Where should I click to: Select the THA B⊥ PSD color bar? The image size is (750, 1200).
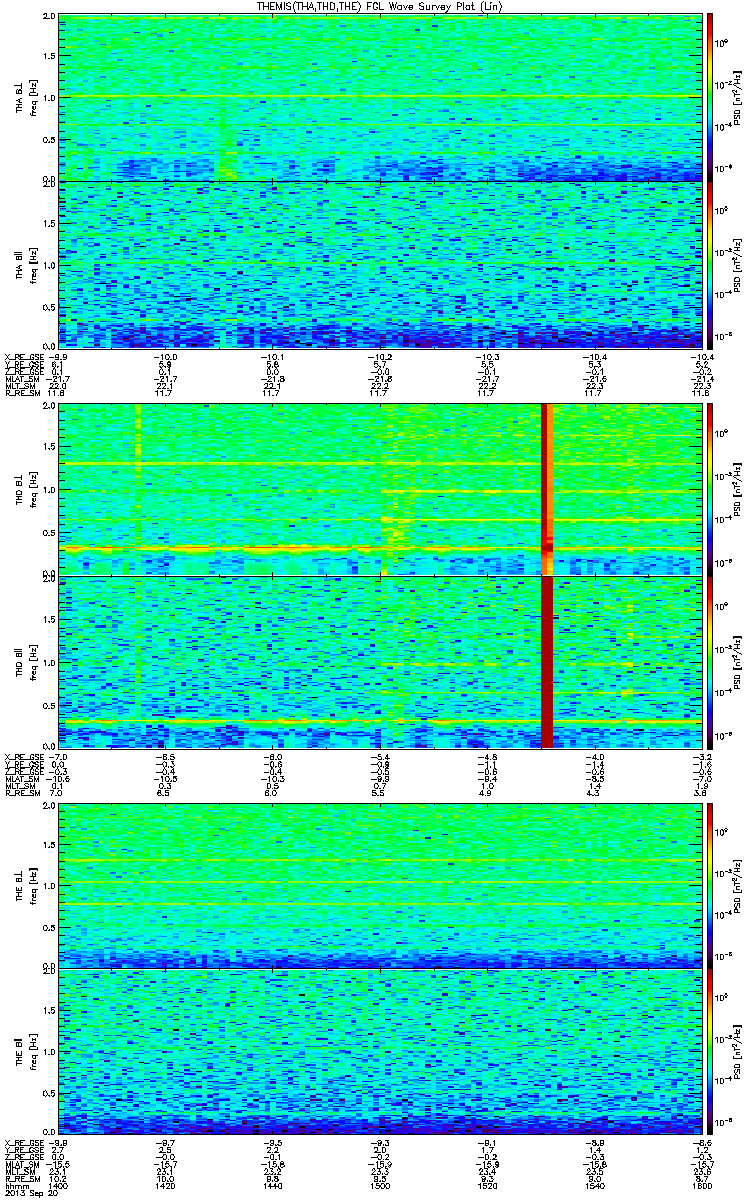[710, 97]
